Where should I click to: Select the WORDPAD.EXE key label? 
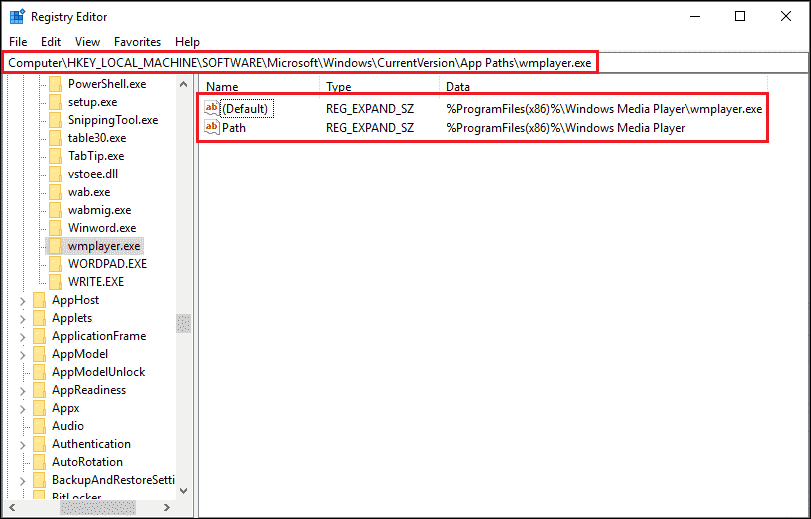click(x=108, y=264)
